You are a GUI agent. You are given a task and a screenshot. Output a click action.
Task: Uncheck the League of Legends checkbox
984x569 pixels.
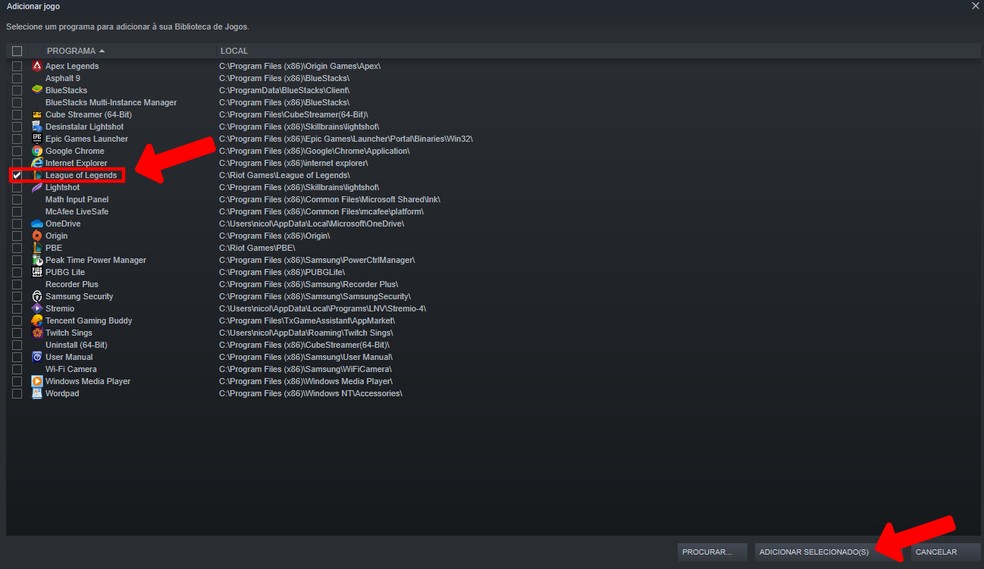(x=17, y=175)
